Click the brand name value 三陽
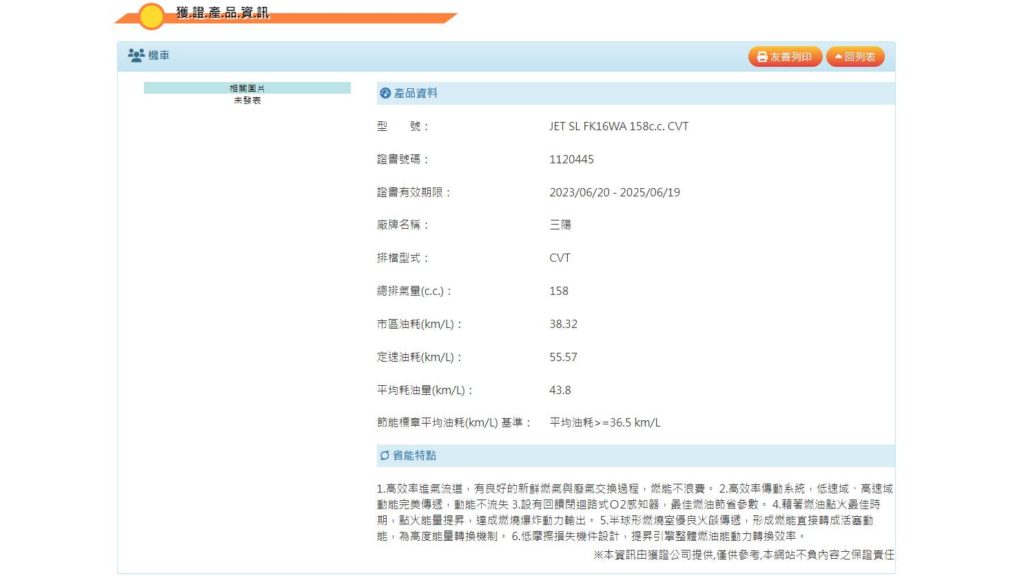Screen dimensions: 1024x576 (560, 225)
